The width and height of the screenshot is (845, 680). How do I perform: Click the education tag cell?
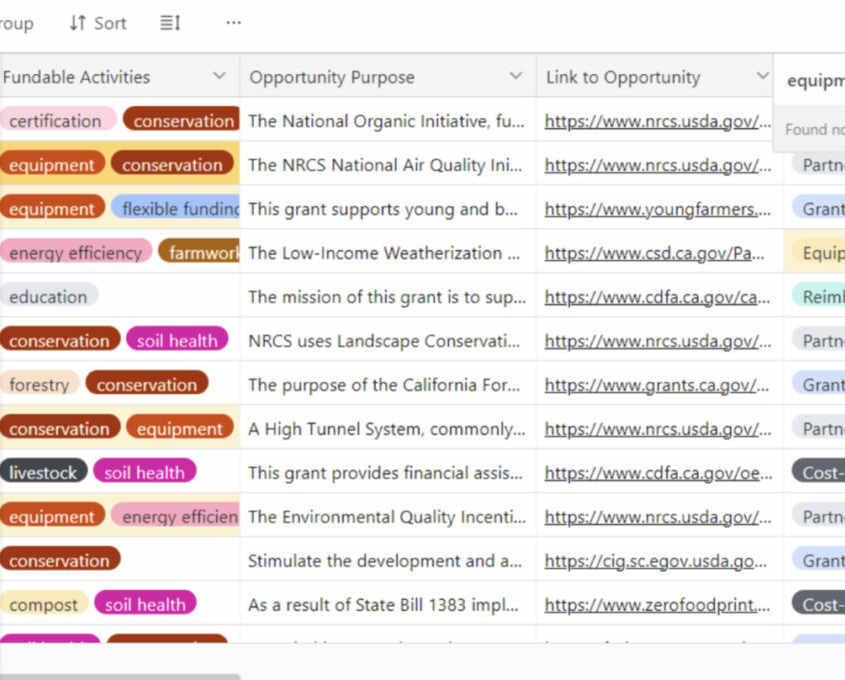(x=48, y=297)
